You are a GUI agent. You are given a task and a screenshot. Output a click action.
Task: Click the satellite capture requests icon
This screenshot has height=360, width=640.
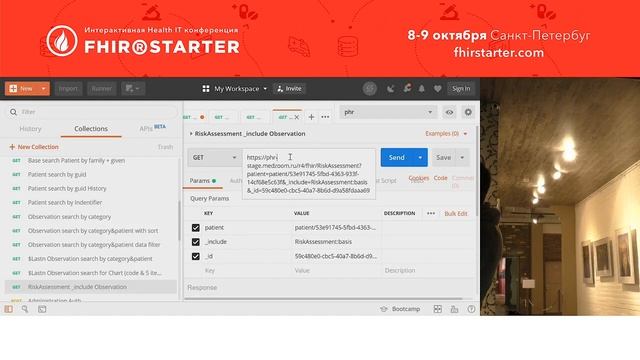click(x=391, y=89)
